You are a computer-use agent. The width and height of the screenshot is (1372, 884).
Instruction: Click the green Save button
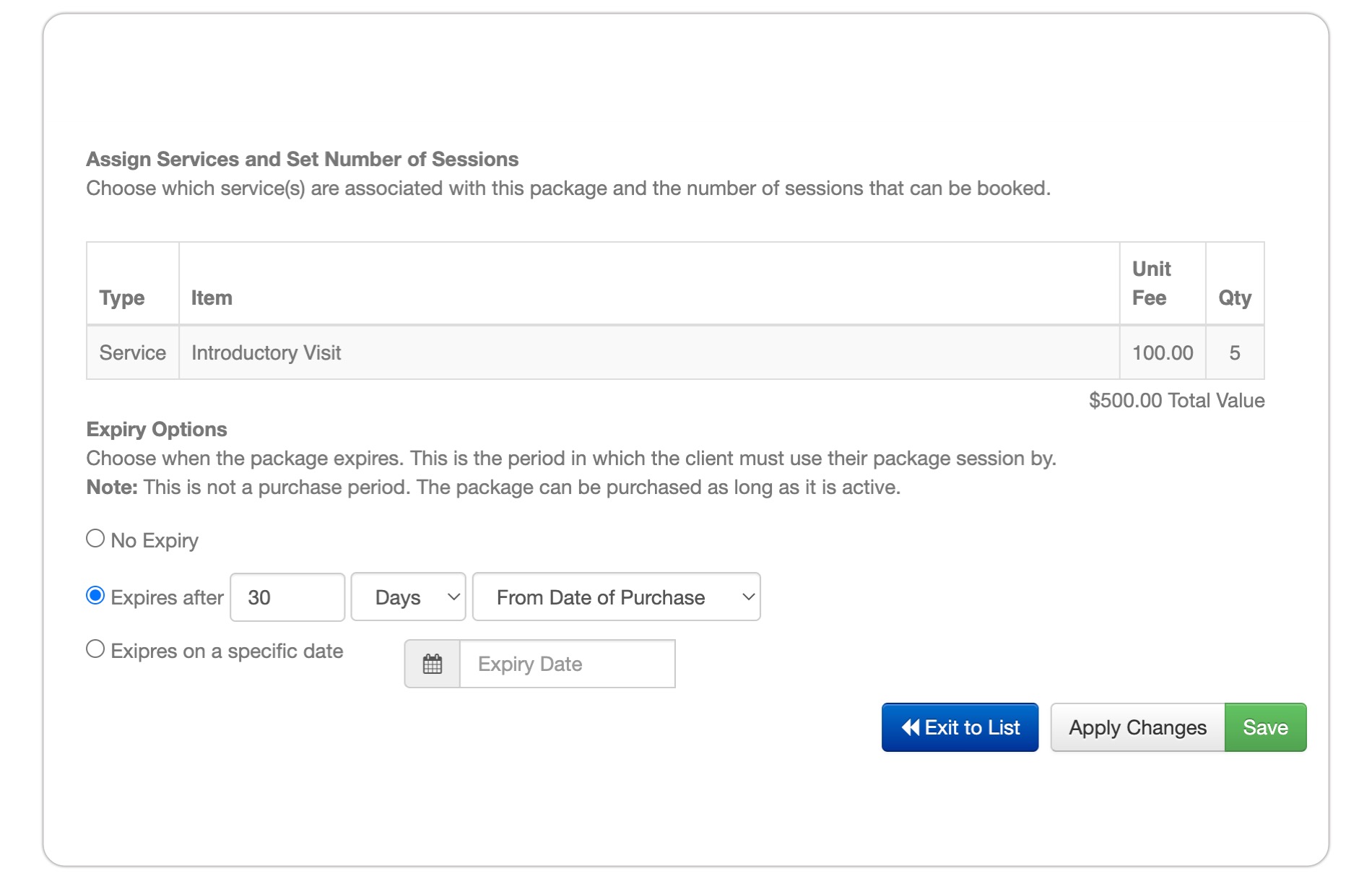click(x=1265, y=727)
